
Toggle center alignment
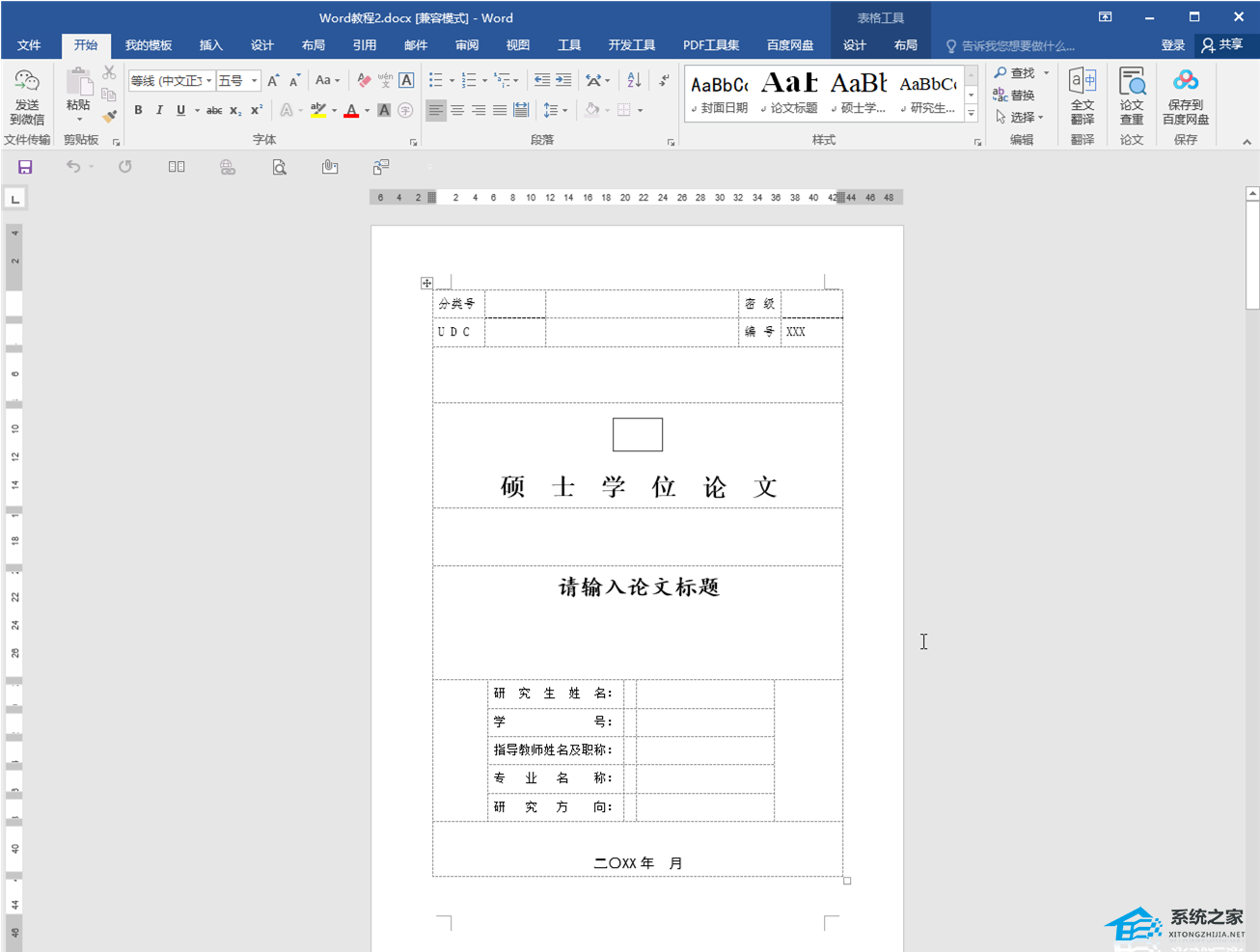tap(457, 110)
